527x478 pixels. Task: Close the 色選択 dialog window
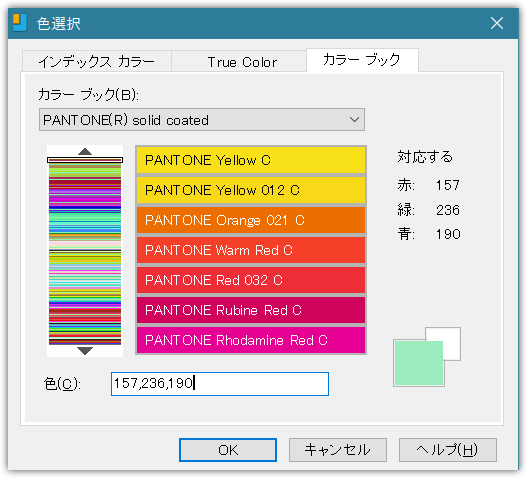pyautogui.click(x=497, y=23)
